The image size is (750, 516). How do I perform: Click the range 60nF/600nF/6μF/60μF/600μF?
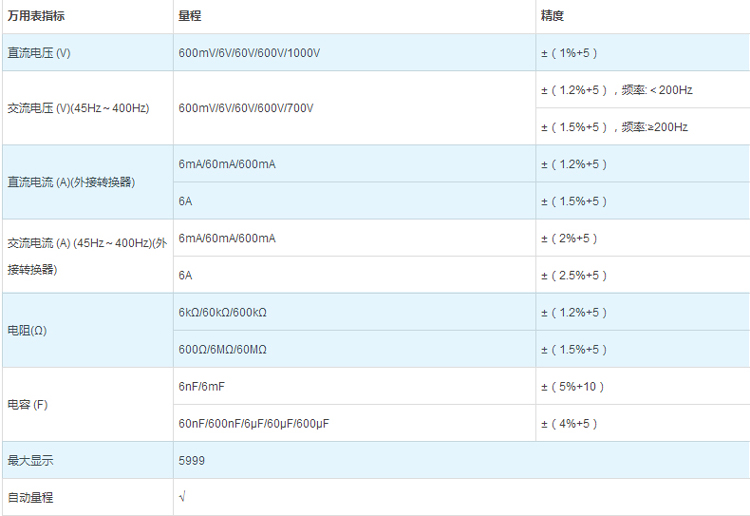(x=254, y=424)
